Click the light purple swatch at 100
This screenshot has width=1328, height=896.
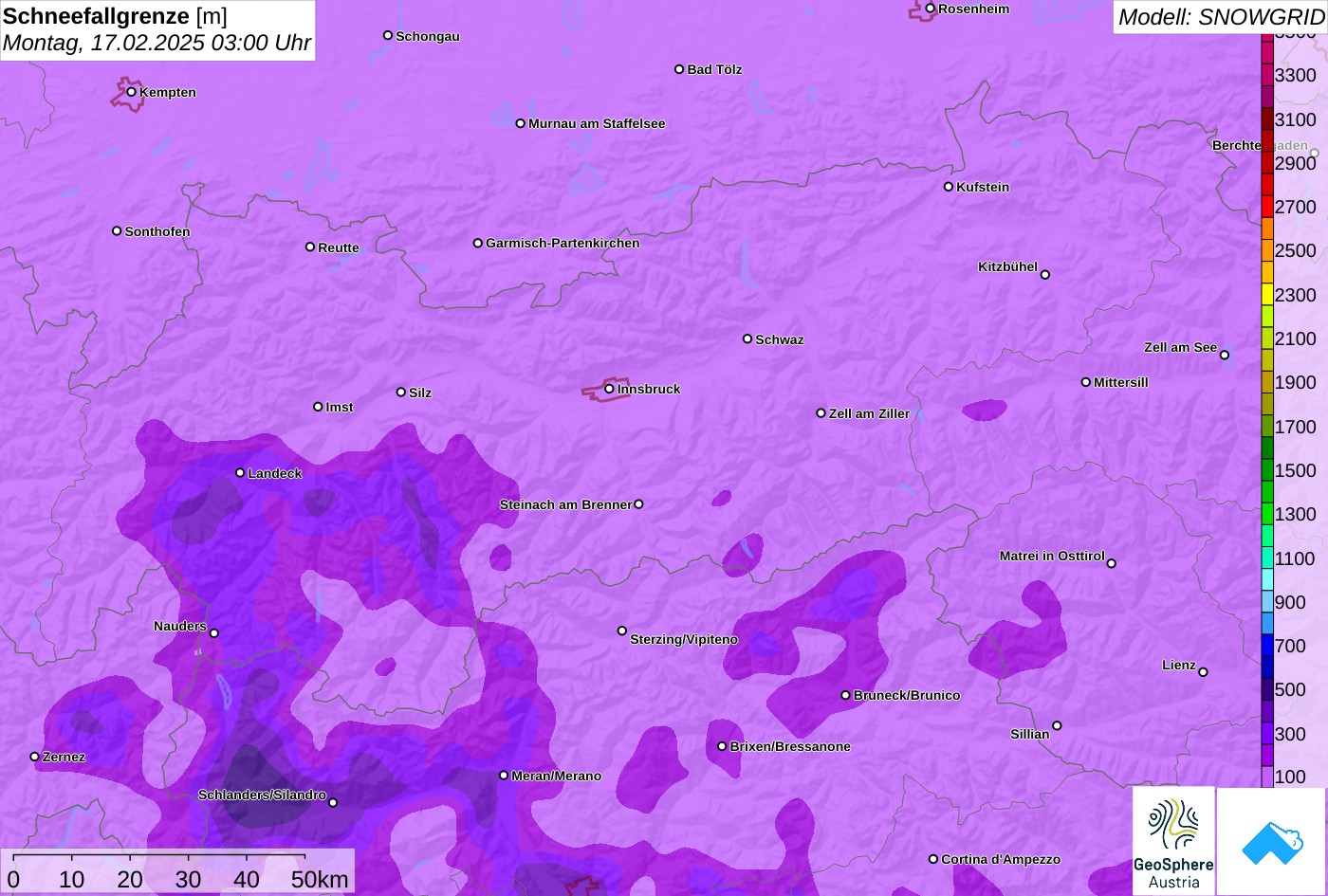(x=1266, y=777)
